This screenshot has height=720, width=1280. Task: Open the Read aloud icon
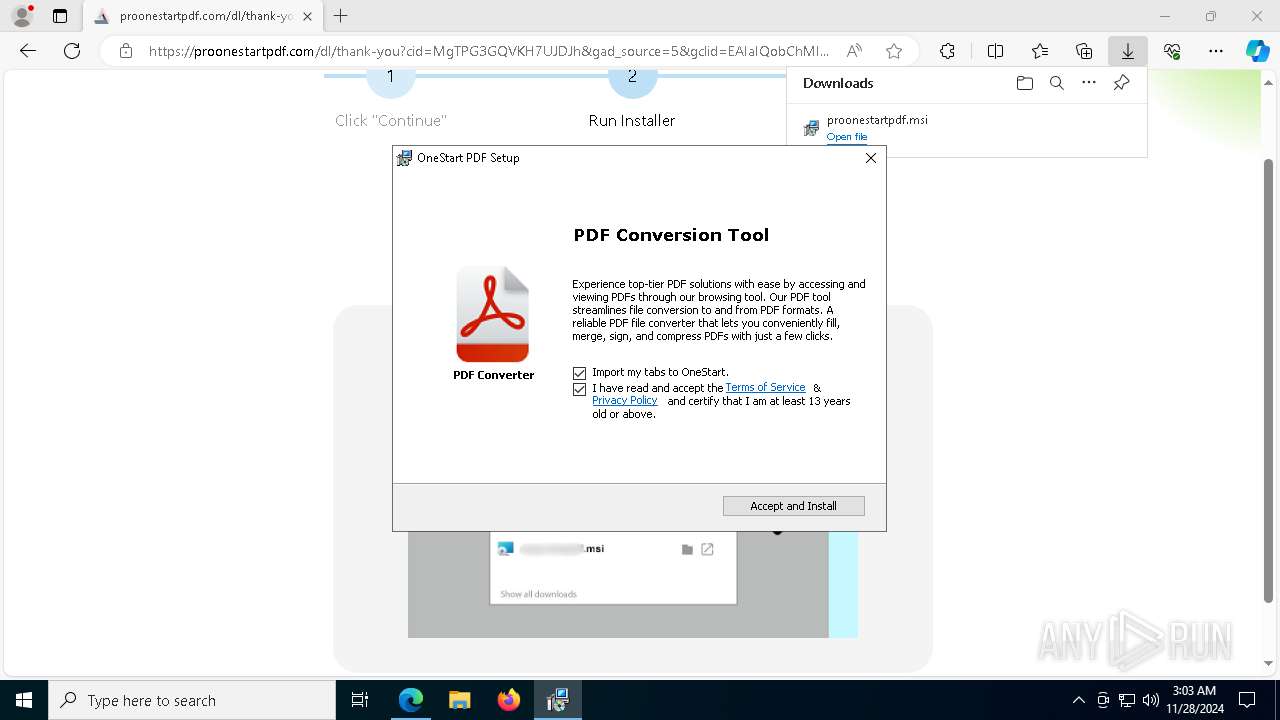pyautogui.click(x=854, y=51)
